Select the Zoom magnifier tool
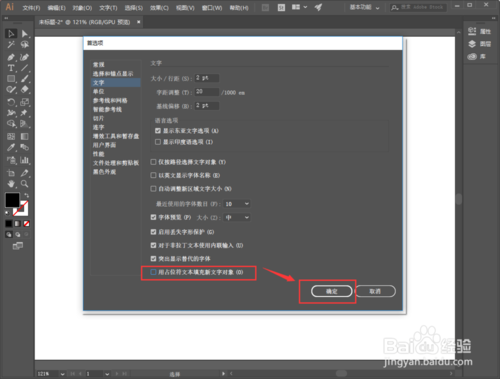This screenshot has height=379, width=500. (24, 184)
